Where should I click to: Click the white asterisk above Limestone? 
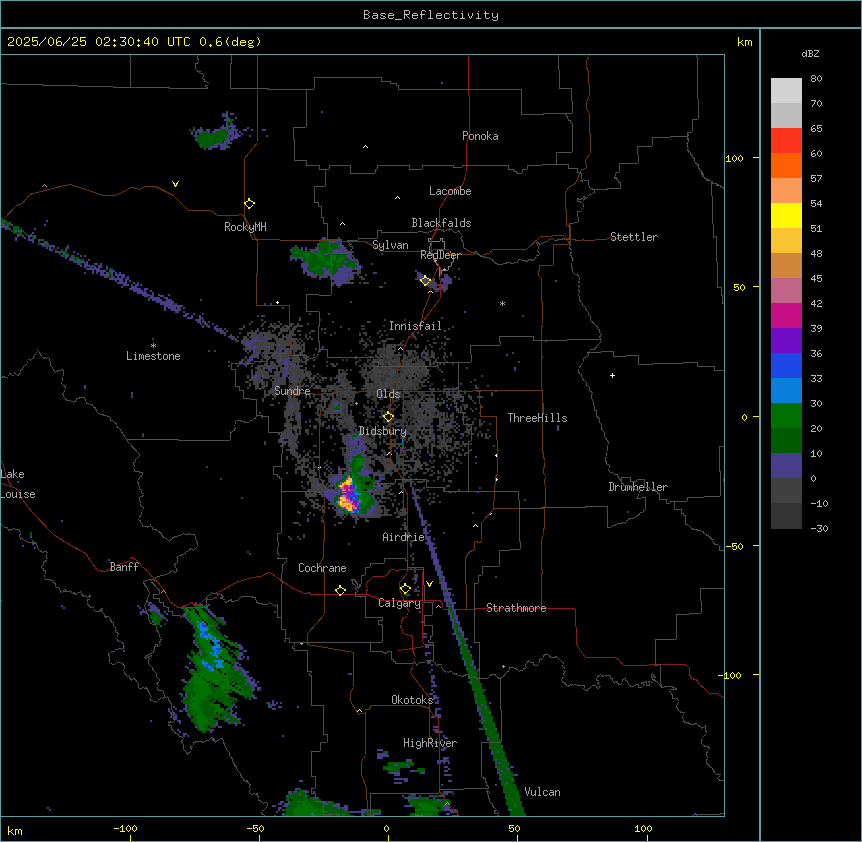click(x=153, y=345)
